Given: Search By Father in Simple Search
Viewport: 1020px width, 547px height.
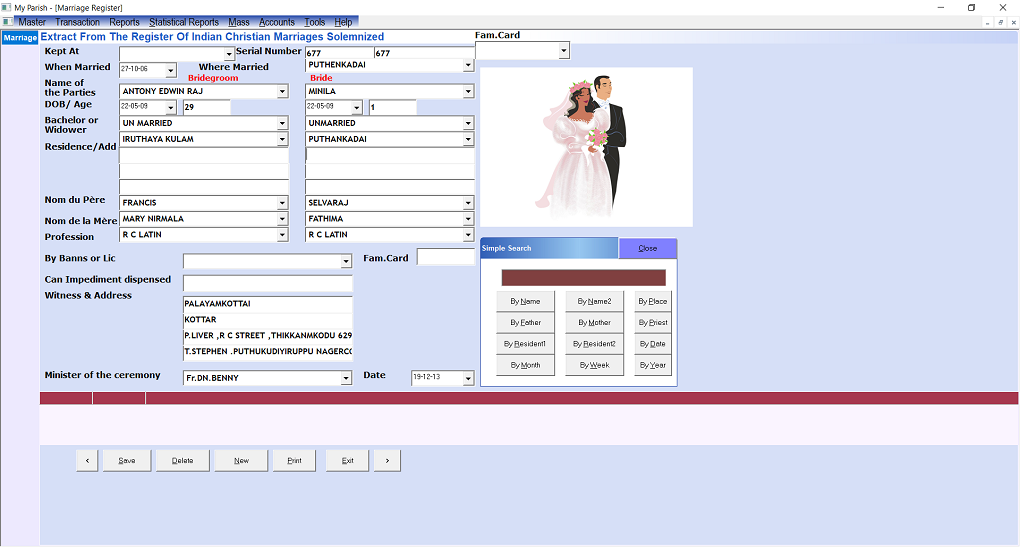Looking at the screenshot, I should pos(525,323).
